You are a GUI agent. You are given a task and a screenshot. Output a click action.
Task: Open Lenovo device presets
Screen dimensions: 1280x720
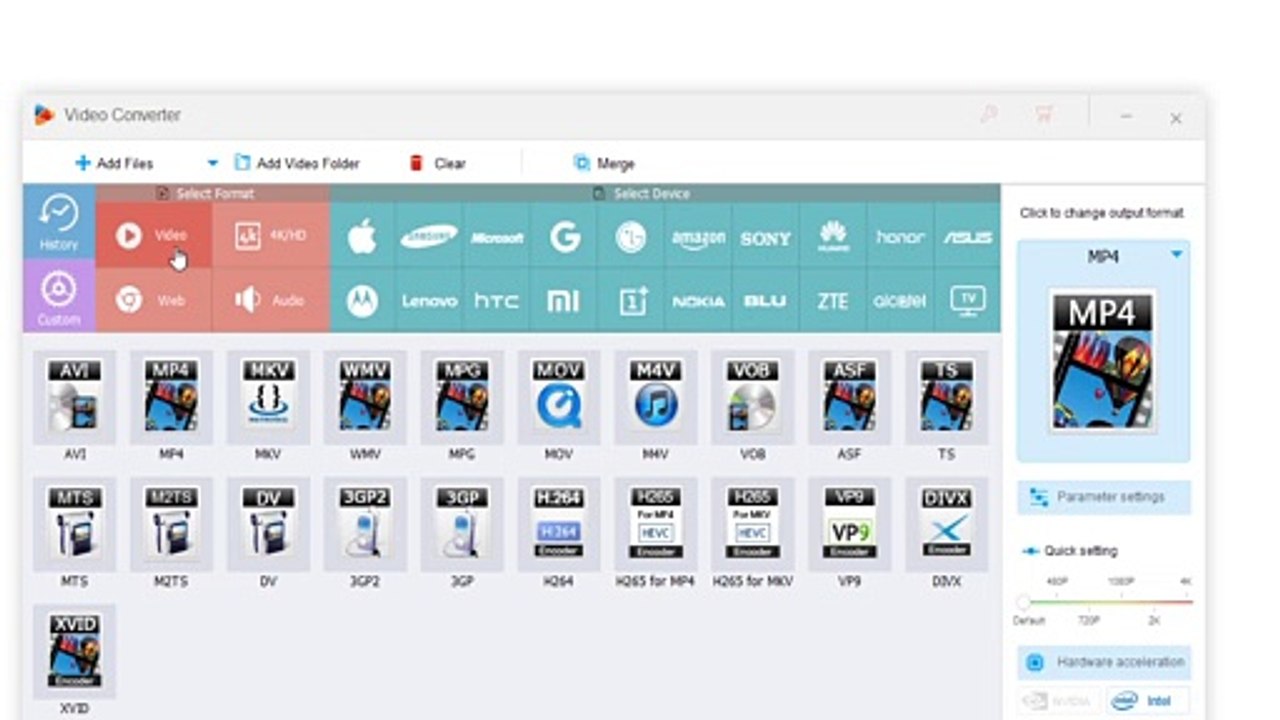(429, 300)
